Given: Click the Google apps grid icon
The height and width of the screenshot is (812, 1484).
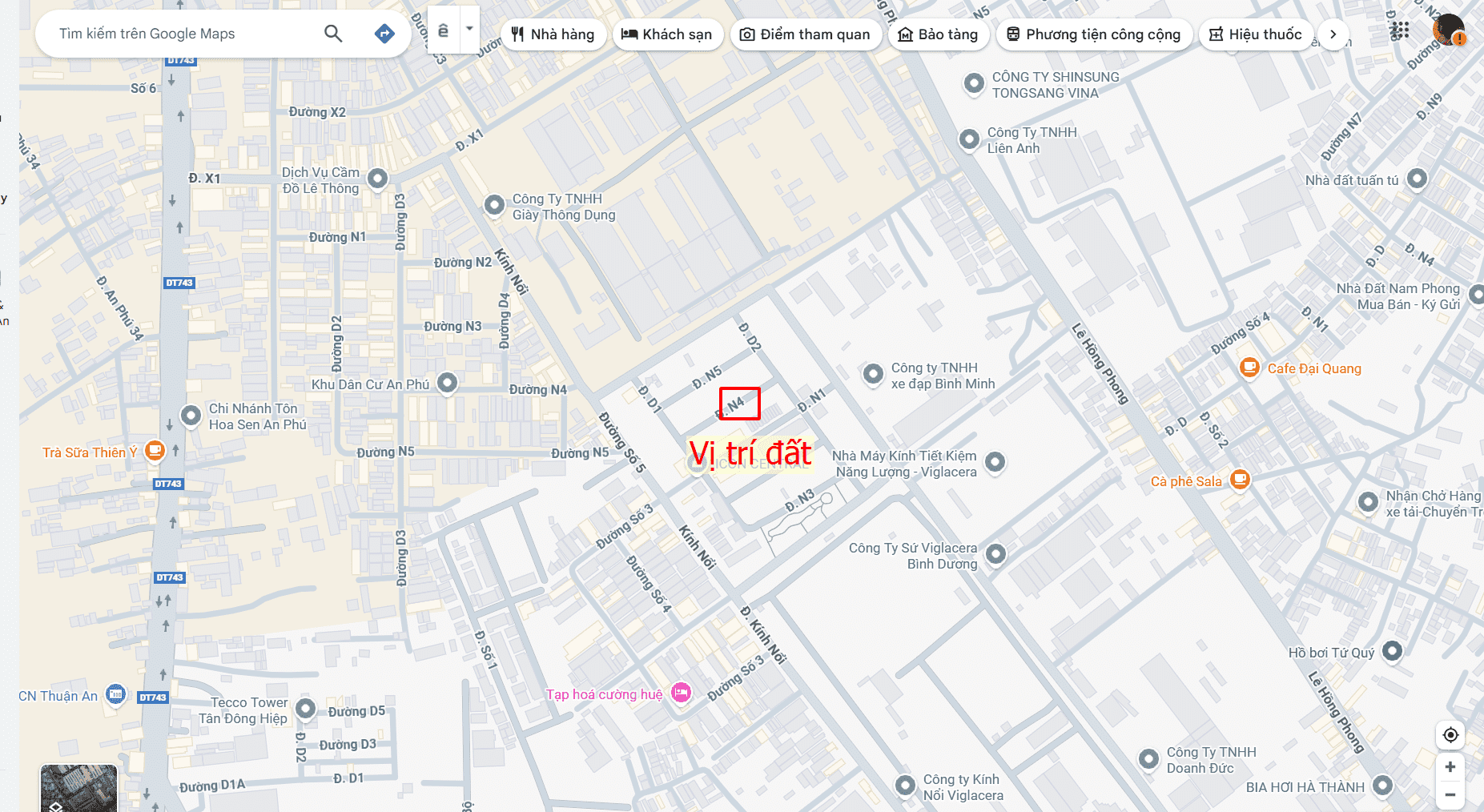Looking at the screenshot, I should pos(1400,31).
